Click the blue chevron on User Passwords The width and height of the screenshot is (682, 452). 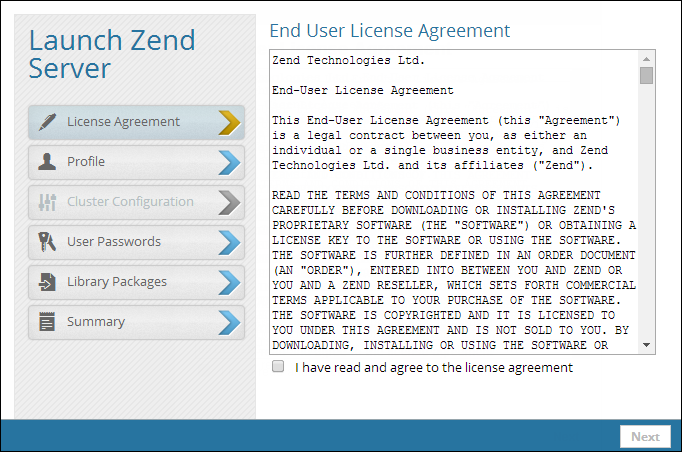[x=229, y=242]
